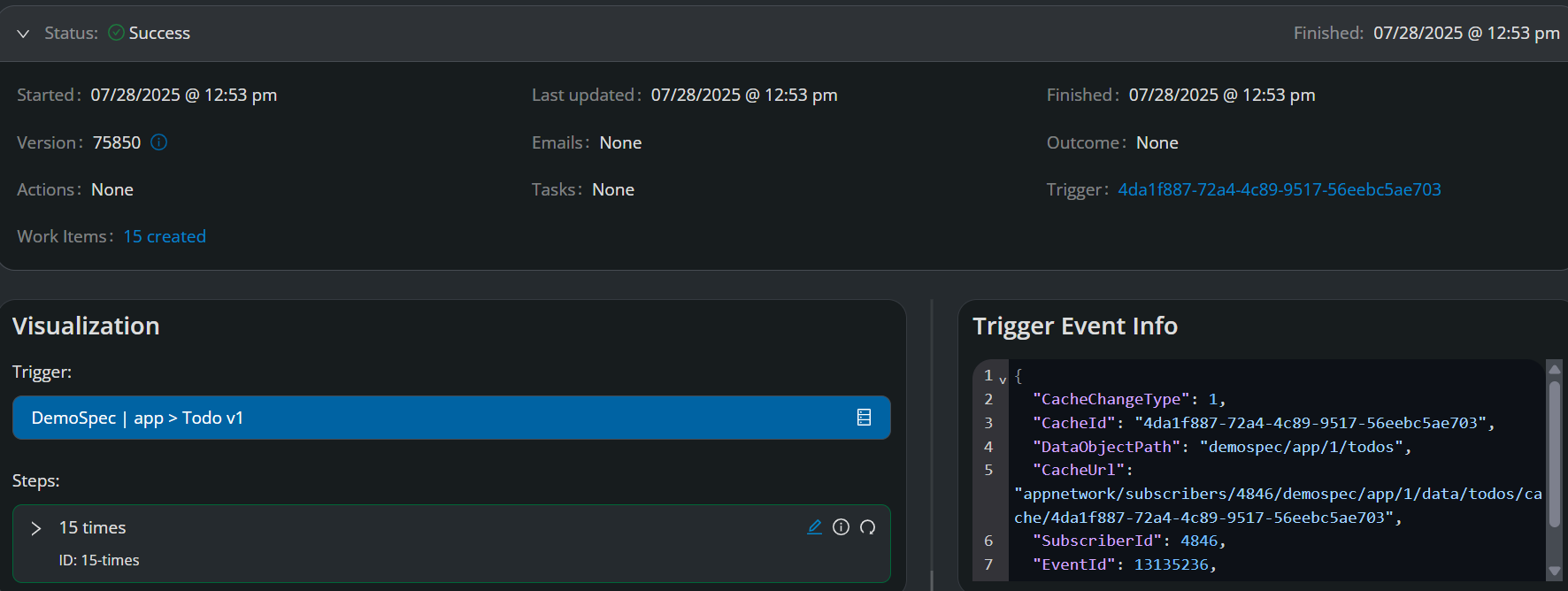Select the DemoSpec app > Todo v1 trigger bar
Viewport: 1568px width, 591px height.
451,418
